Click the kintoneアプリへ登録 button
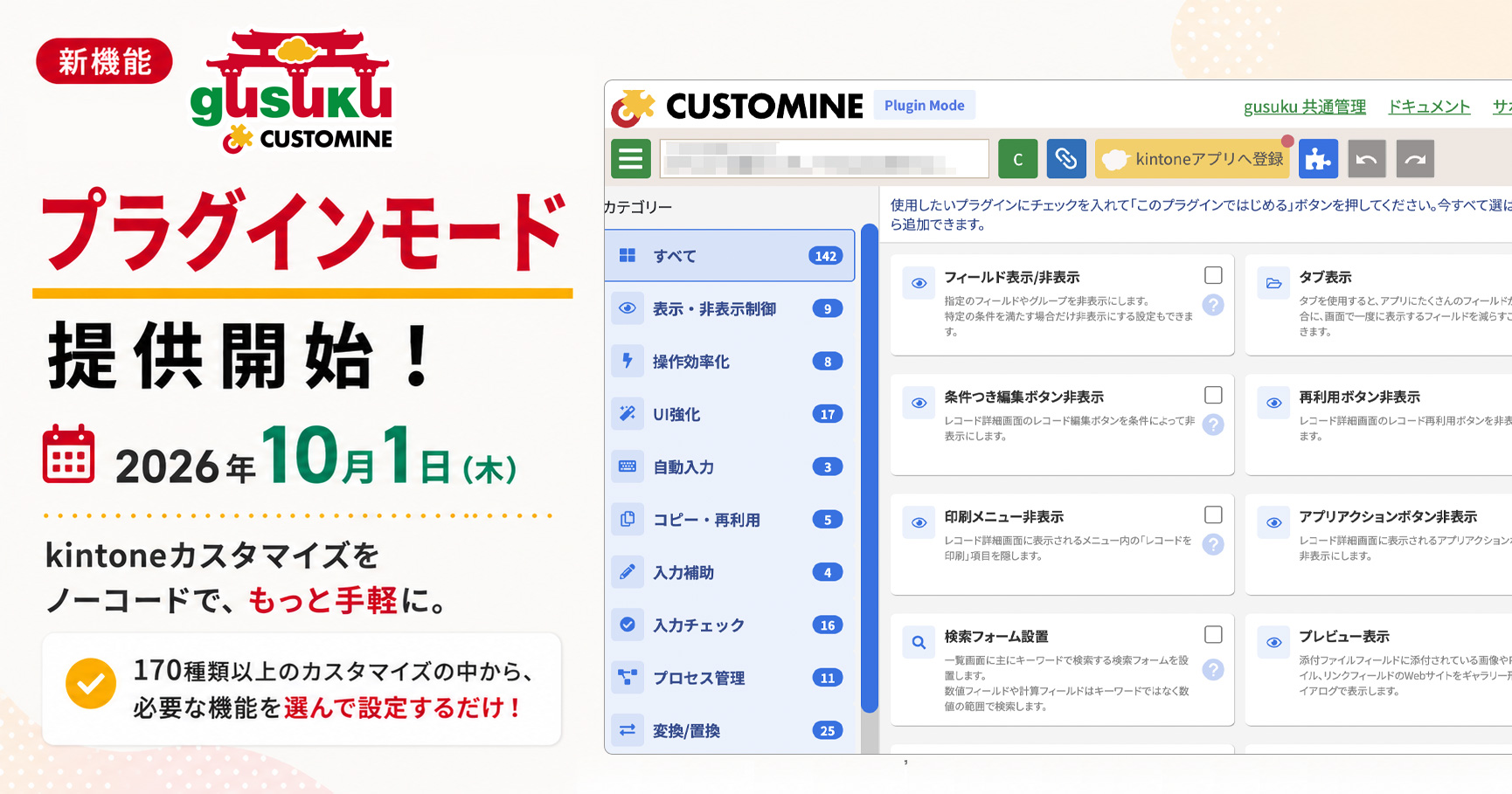 [1192, 159]
